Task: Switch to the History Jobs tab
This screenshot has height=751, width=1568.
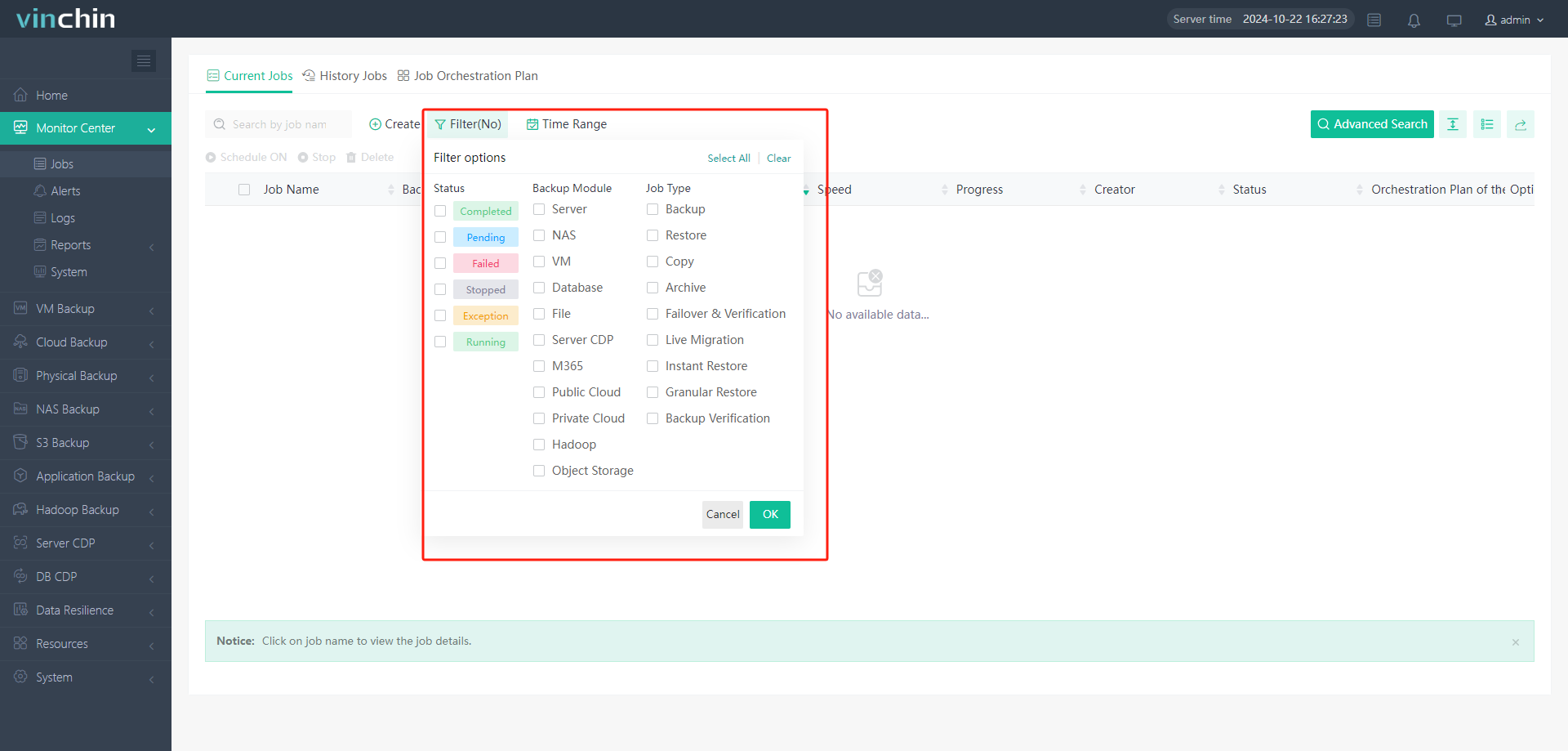Action: pos(345,76)
